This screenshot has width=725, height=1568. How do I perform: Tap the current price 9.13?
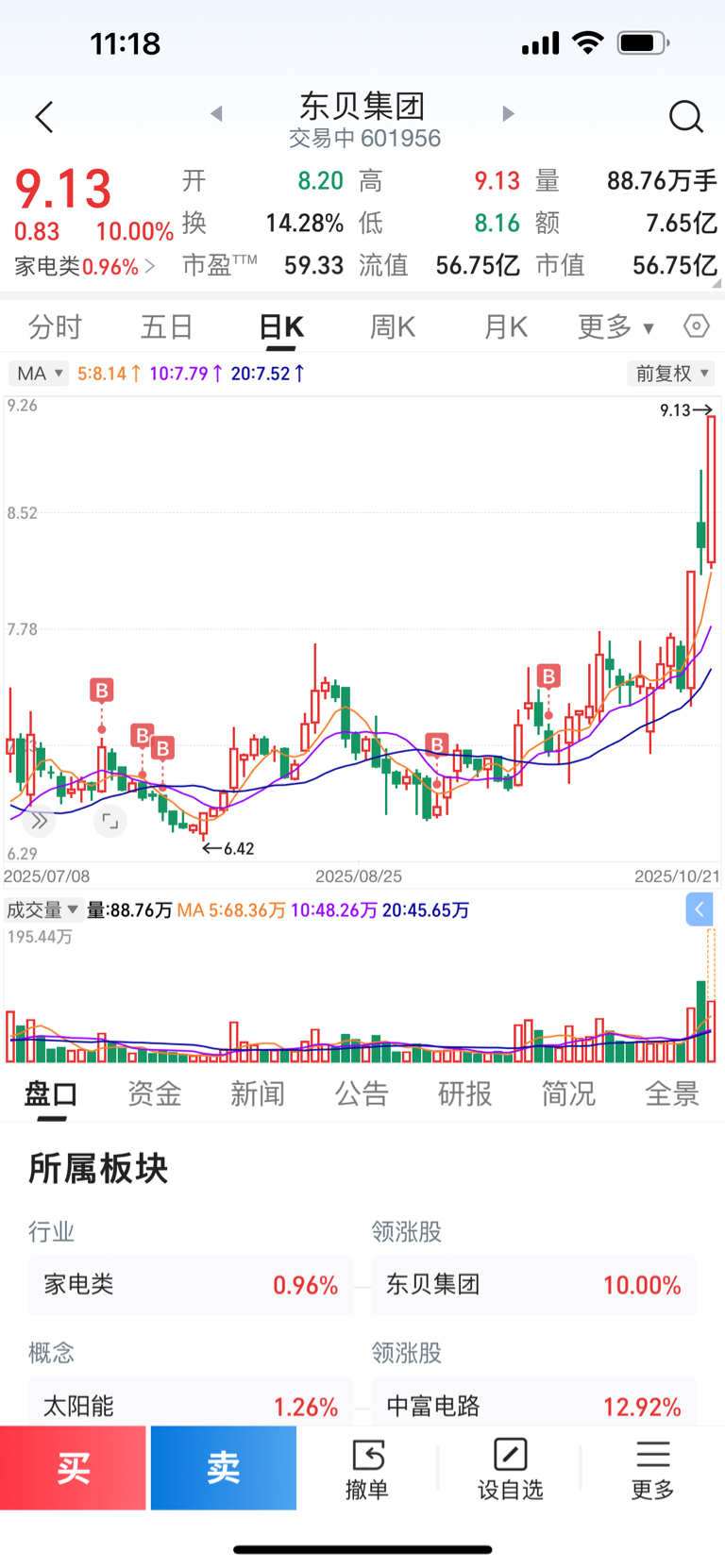coord(63,189)
